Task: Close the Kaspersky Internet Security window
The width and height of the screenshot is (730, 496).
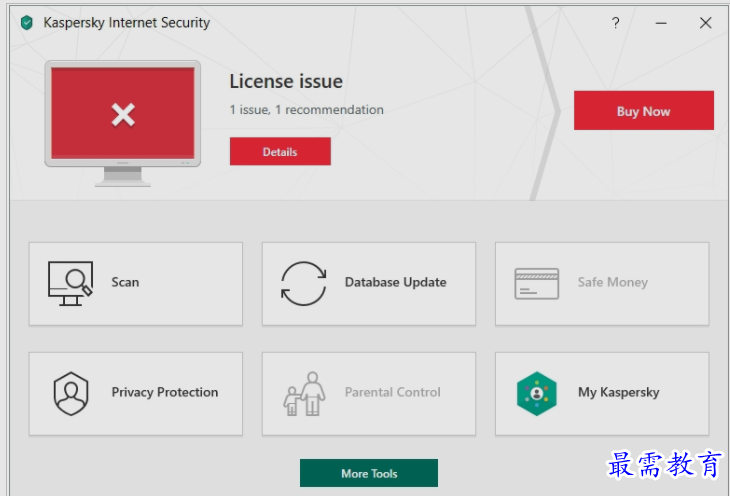Action: point(705,23)
